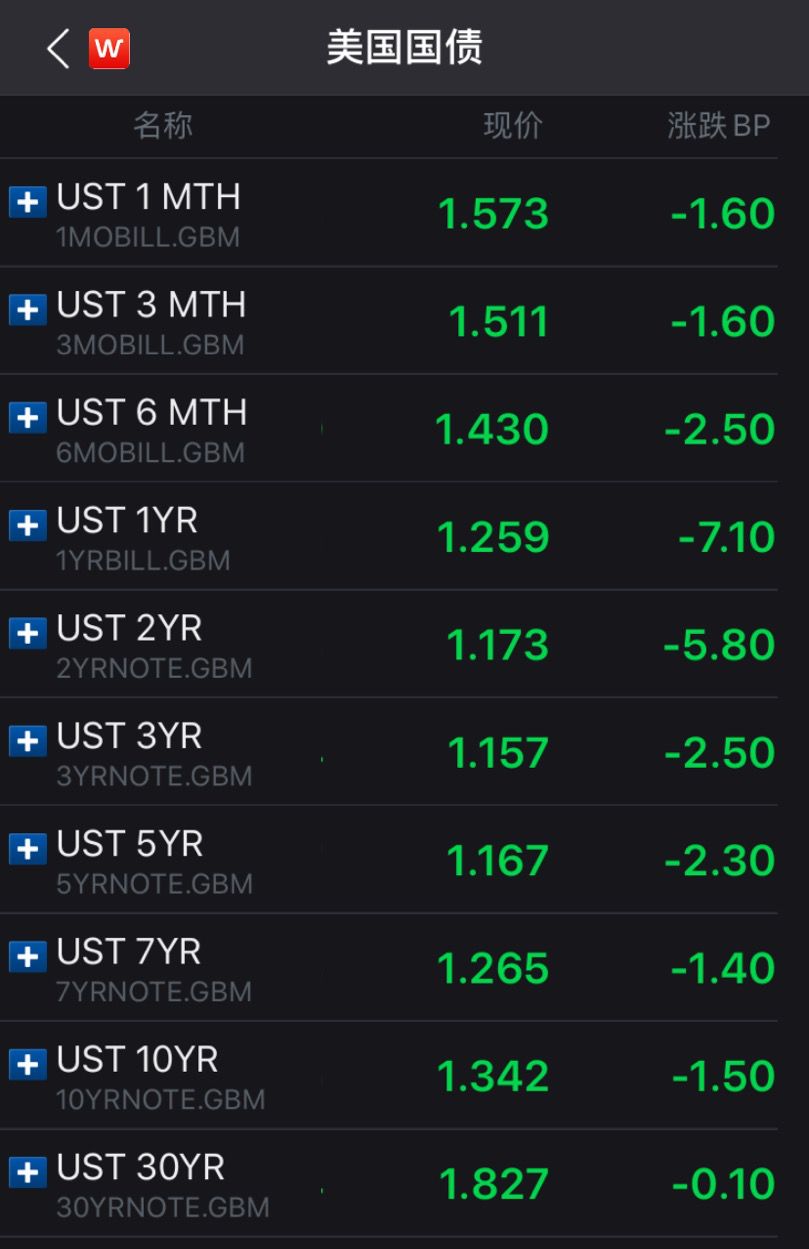Sort by the 现价 column header
The height and width of the screenshot is (1249, 809).
click(512, 126)
